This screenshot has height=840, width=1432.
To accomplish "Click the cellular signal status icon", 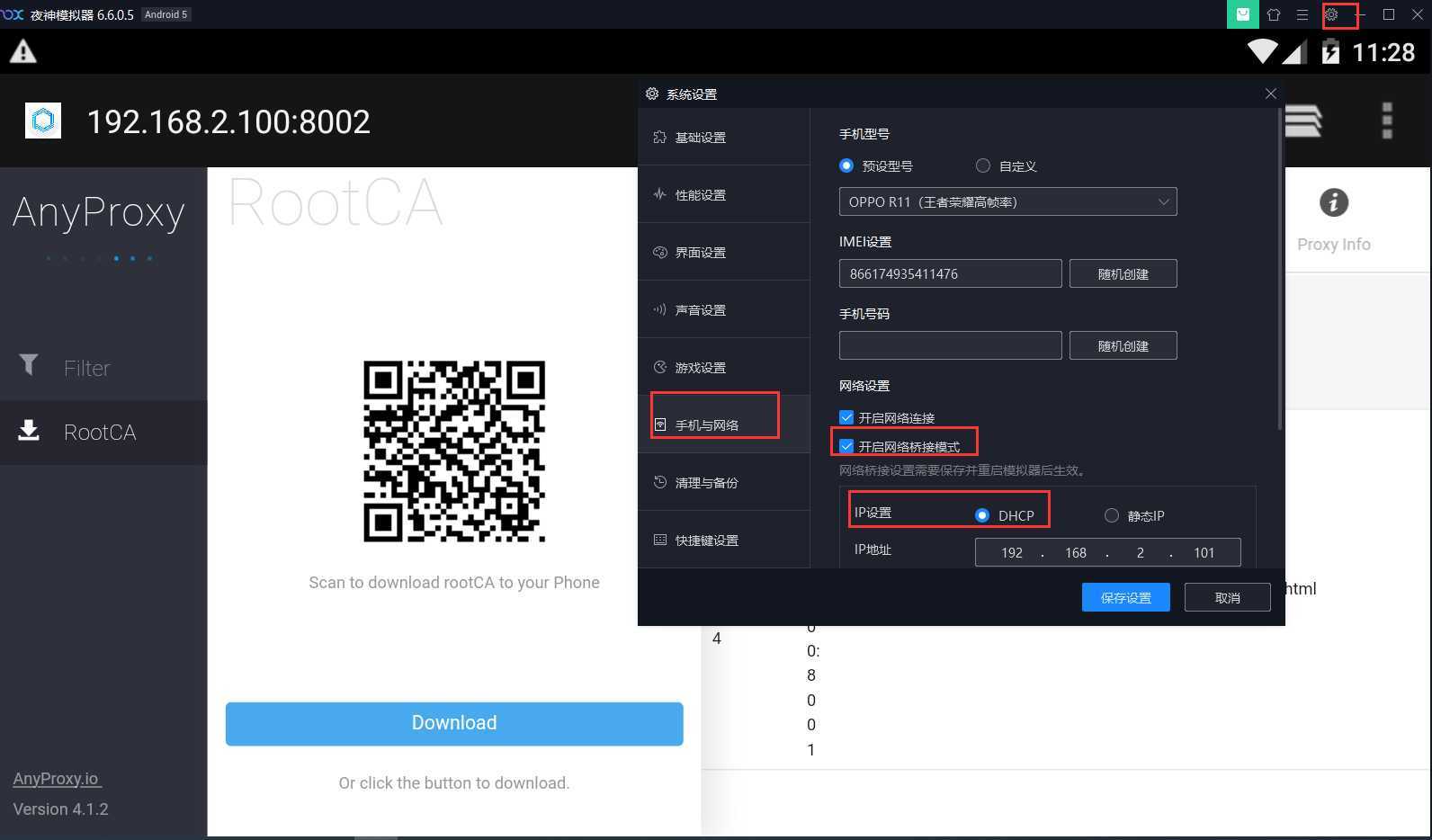I will 1294,52.
